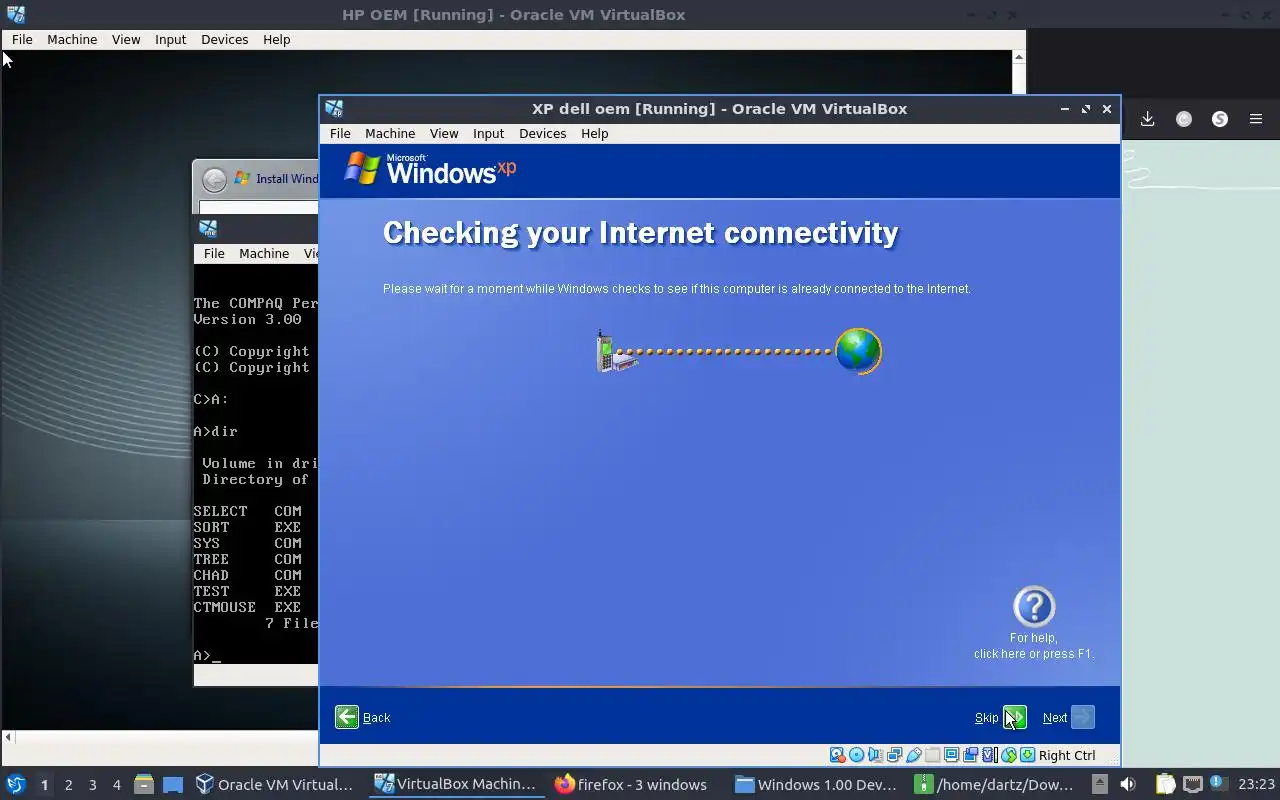Click the hard disk activity indicator icon
This screenshot has height=800, width=1280.
(837, 755)
